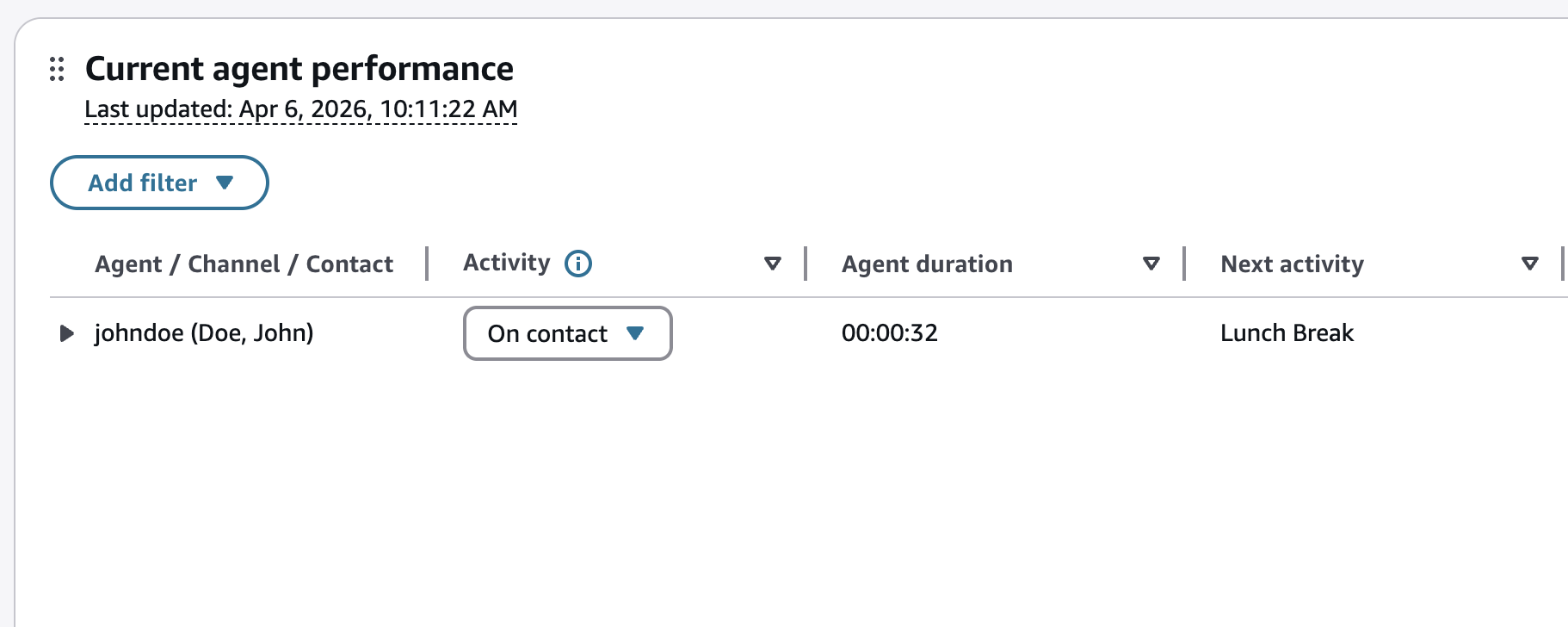Click the Lunch Break next activity cell
The height and width of the screenshot is (627, 1568).
(x=1287, y=333)
